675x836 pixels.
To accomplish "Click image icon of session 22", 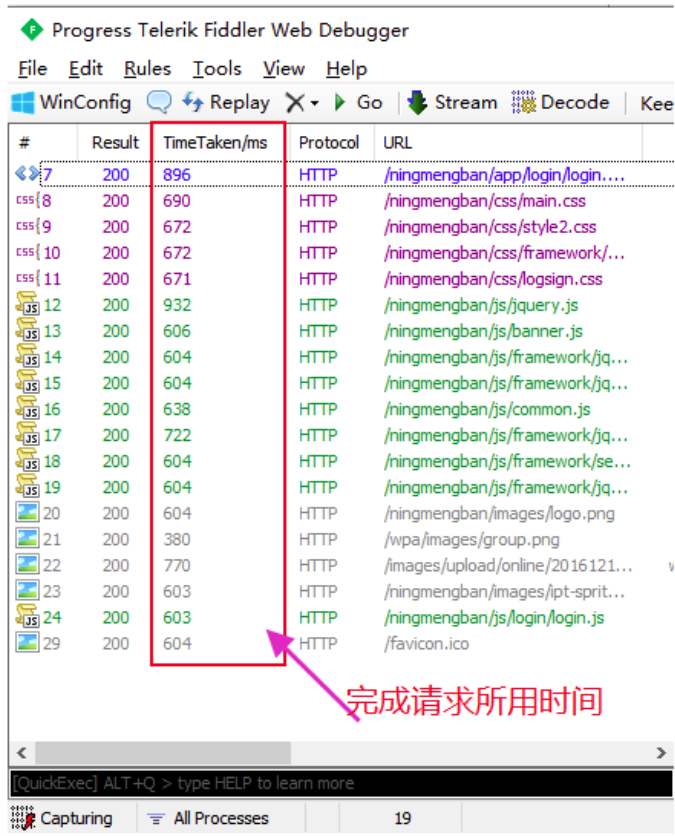I will [27, 565].
